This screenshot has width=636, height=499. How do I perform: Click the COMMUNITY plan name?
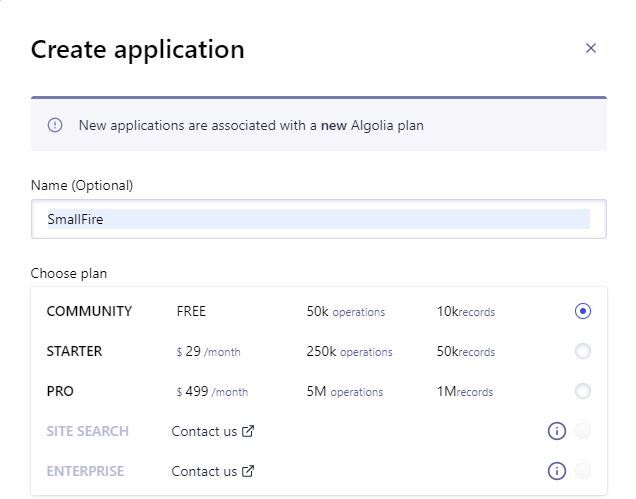pyautogui.click(x=89, y=311)
